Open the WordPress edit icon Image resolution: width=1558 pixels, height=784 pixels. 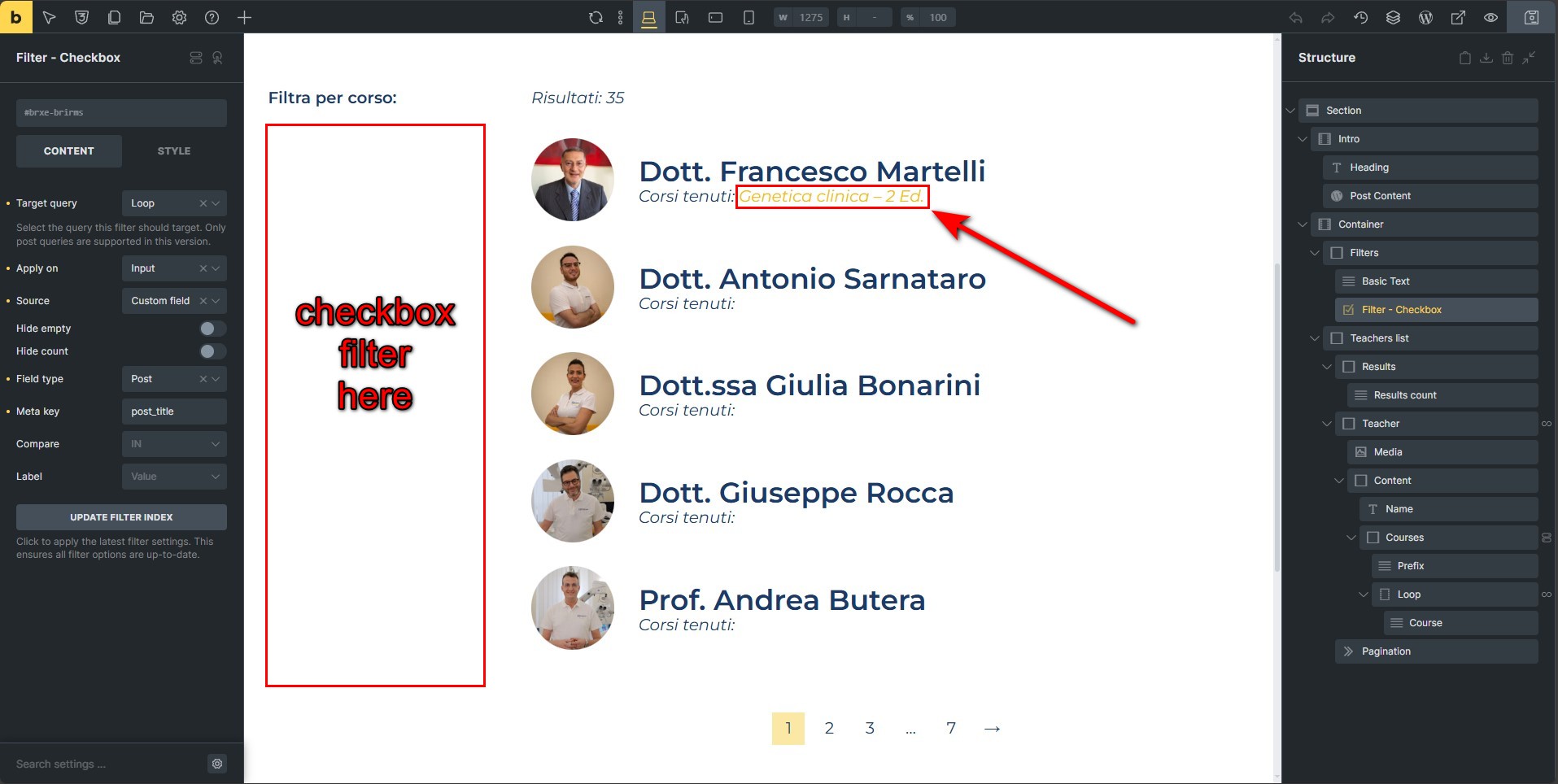point(1425,17)
